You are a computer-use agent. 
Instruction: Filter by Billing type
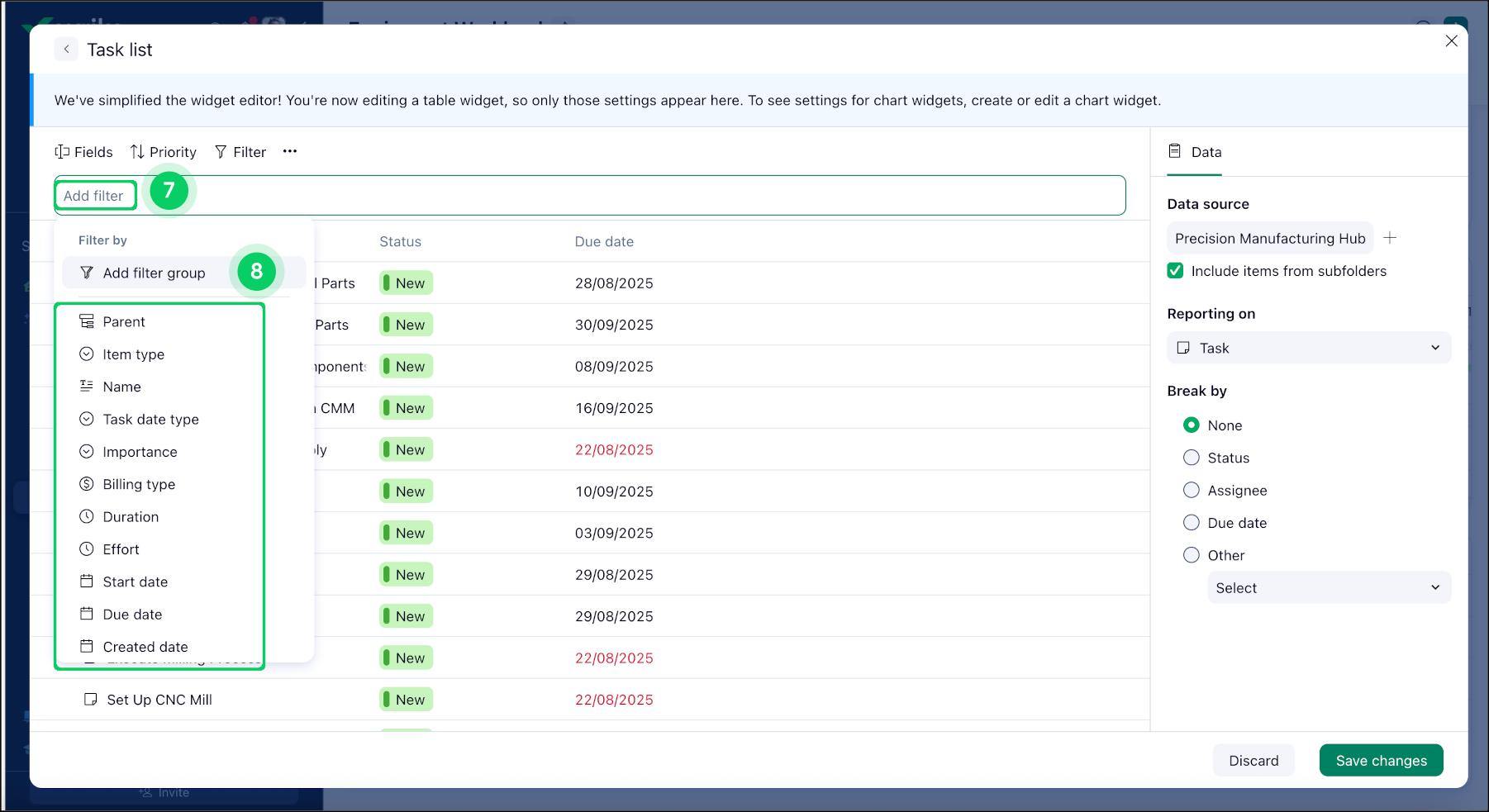tap(139, 484)
